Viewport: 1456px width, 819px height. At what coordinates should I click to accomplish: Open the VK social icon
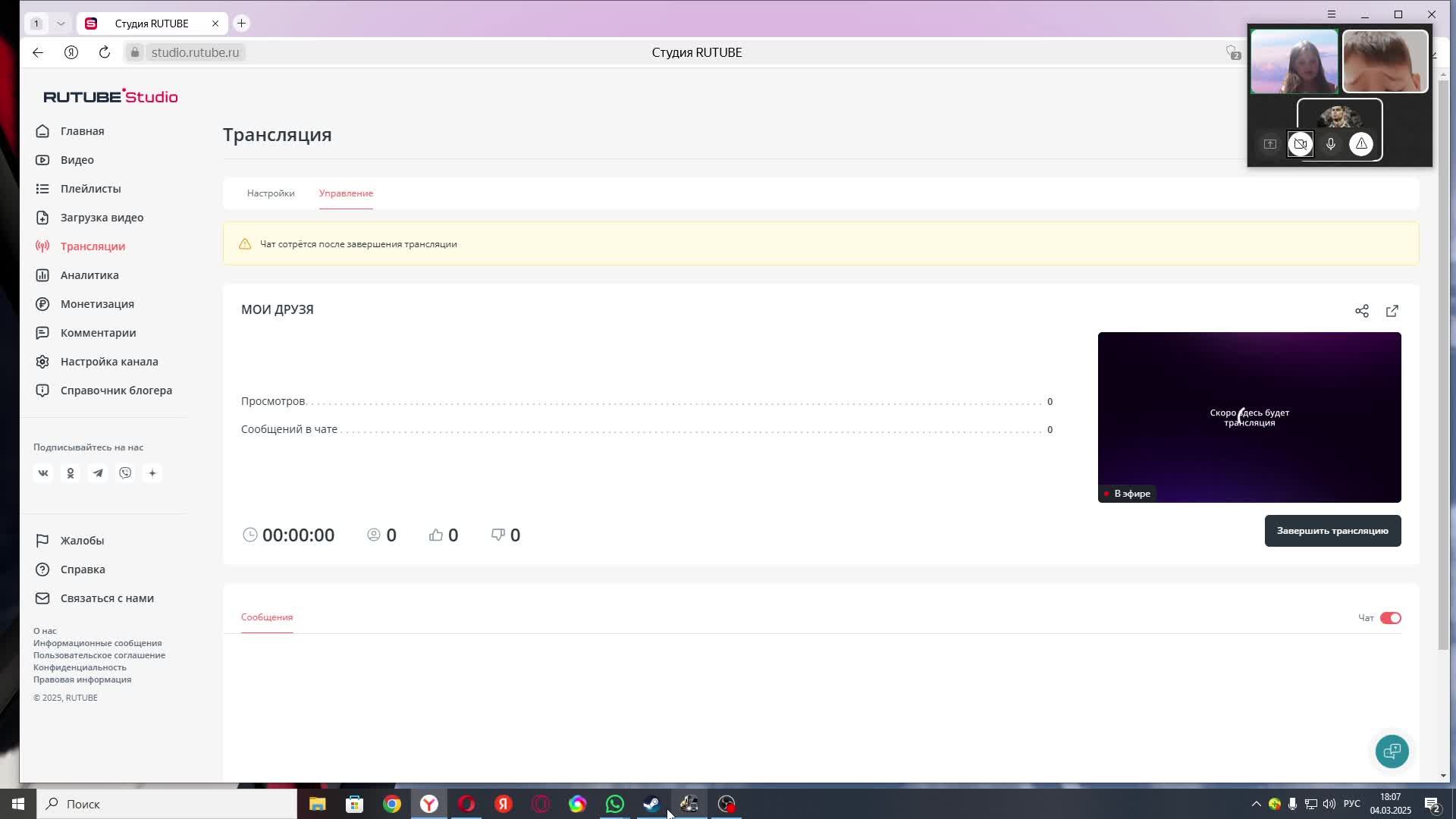43,473
